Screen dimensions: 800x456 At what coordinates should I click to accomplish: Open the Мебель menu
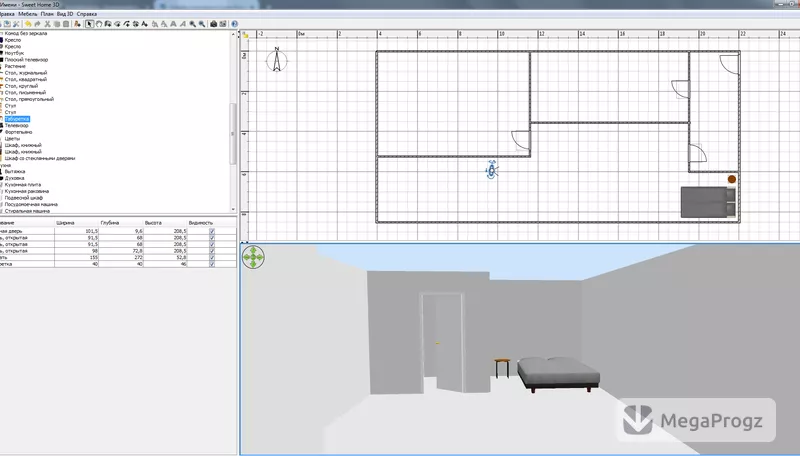tap(28, 14)
